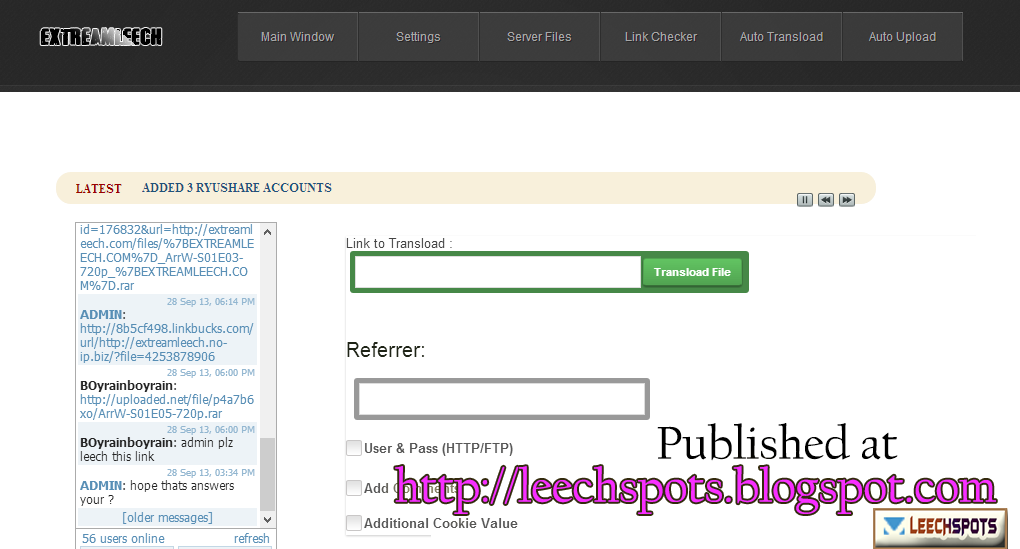Focus the Link to Transload input field
The width and height of the screenshot is (1020, 549).
click(498, 272)
